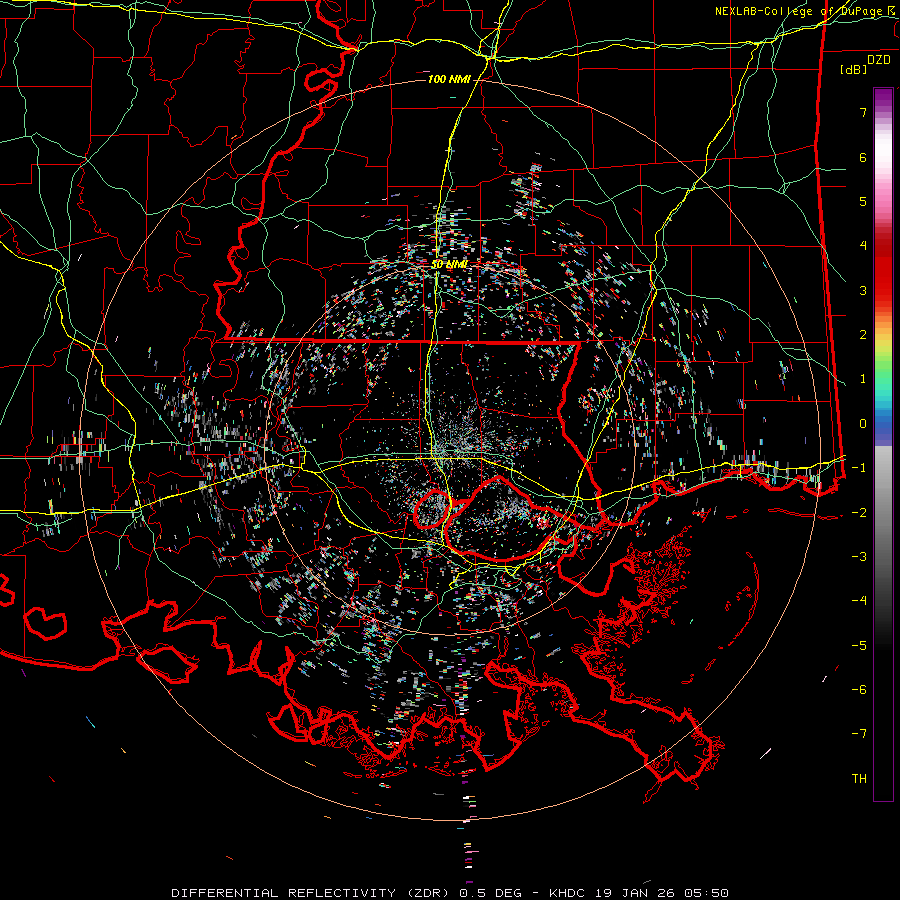Click the 6 tick label on the scale
This screenshot has width=900, height=900.
(x=863, y=157)
